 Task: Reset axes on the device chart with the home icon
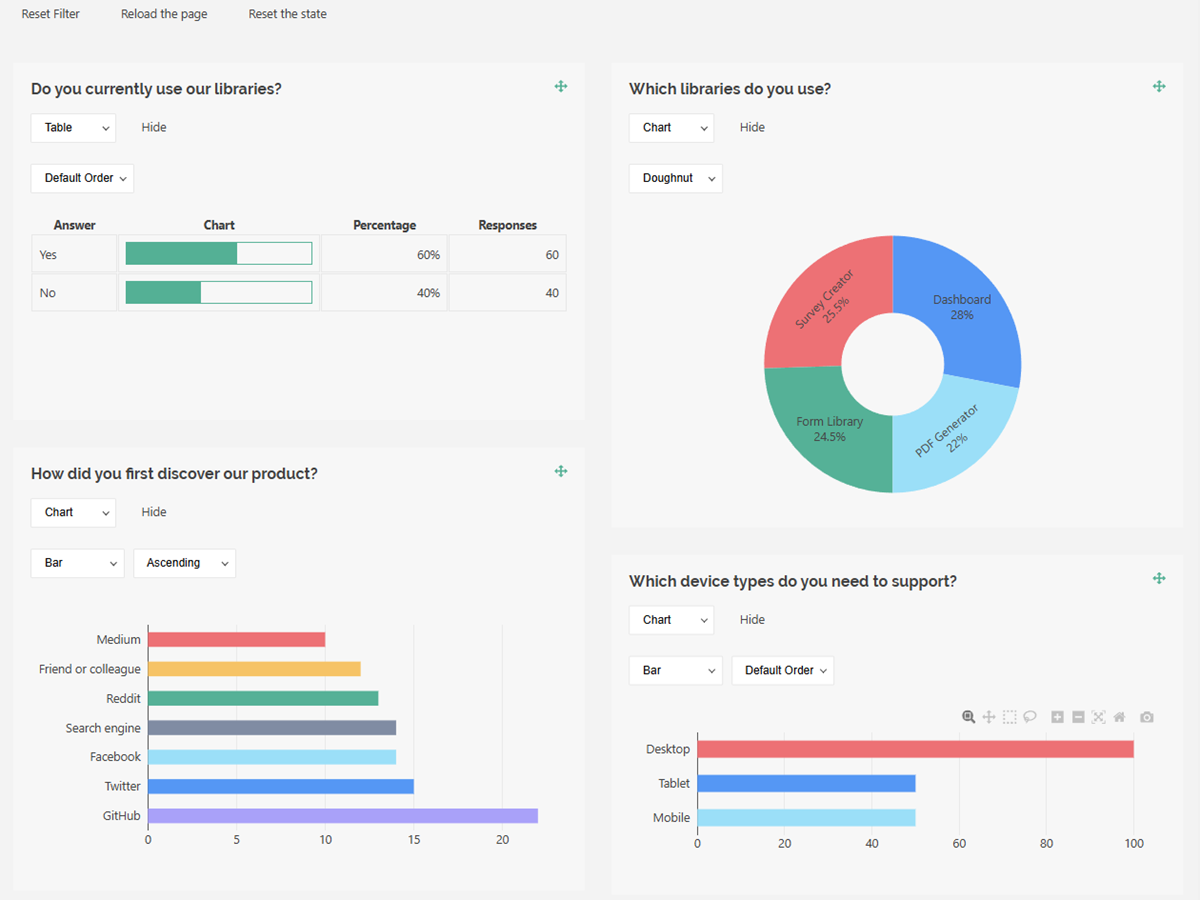coord(1118,717)
